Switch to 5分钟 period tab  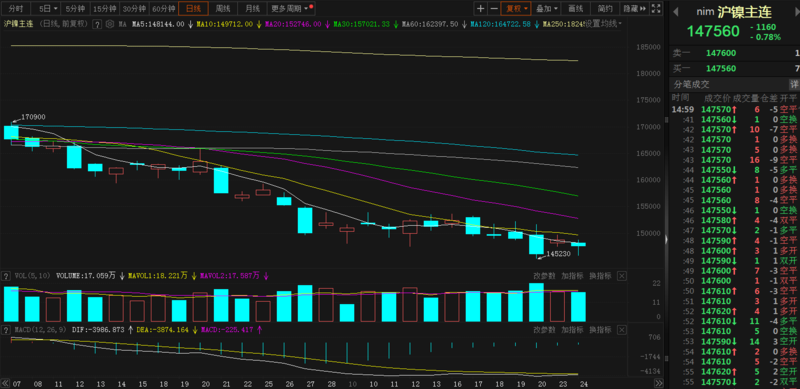[x=77, y=9]
